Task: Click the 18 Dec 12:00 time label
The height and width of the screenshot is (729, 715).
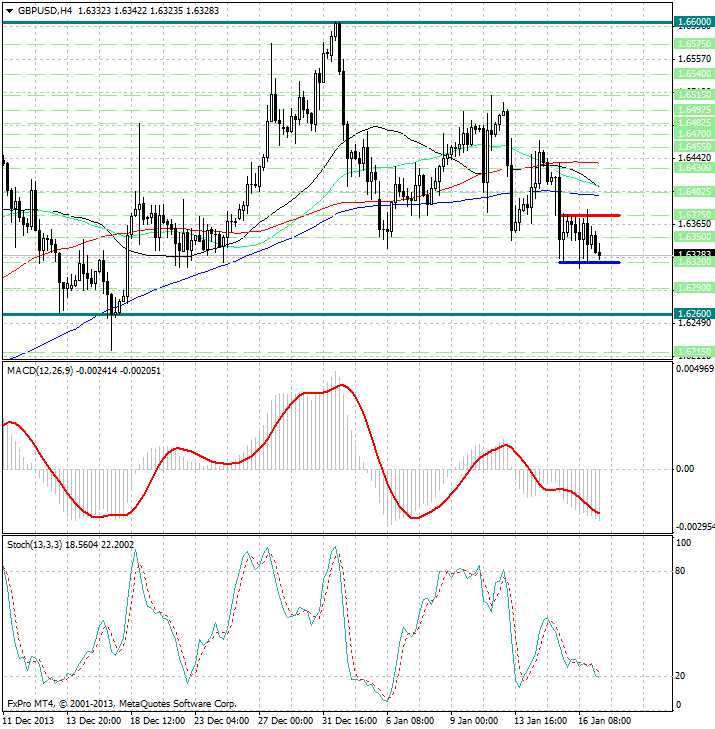Action: [158, 721]
